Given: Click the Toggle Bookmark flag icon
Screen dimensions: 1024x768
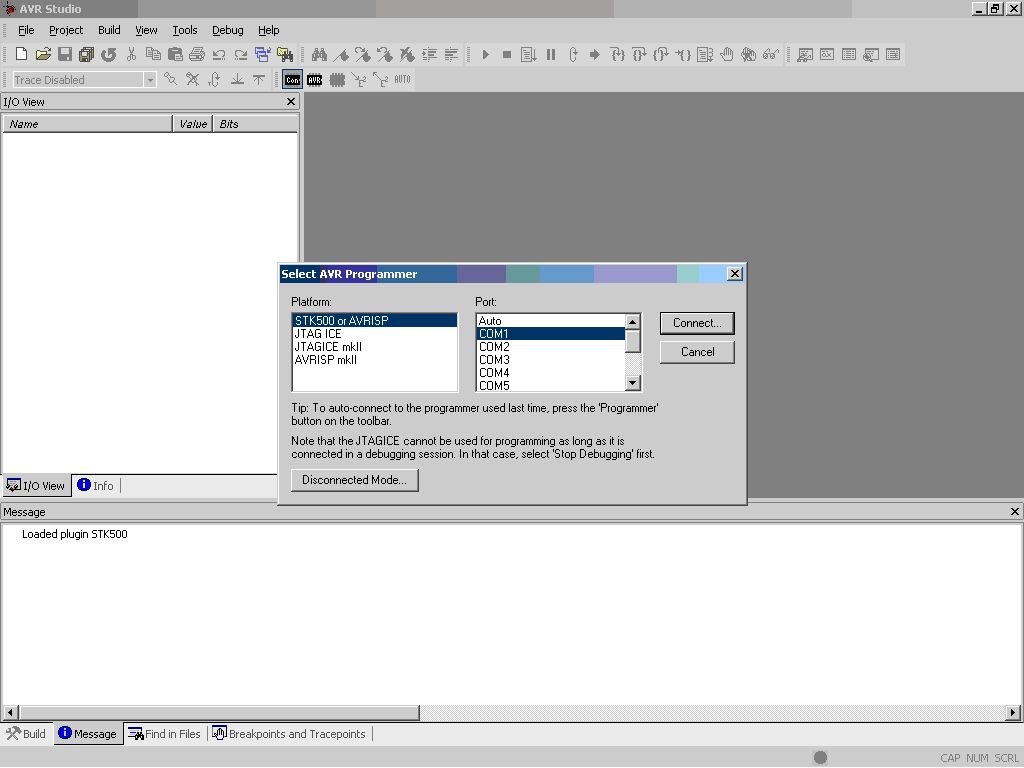Looking at the screenshot, I should pyautogui.click(x=341, y=54).
